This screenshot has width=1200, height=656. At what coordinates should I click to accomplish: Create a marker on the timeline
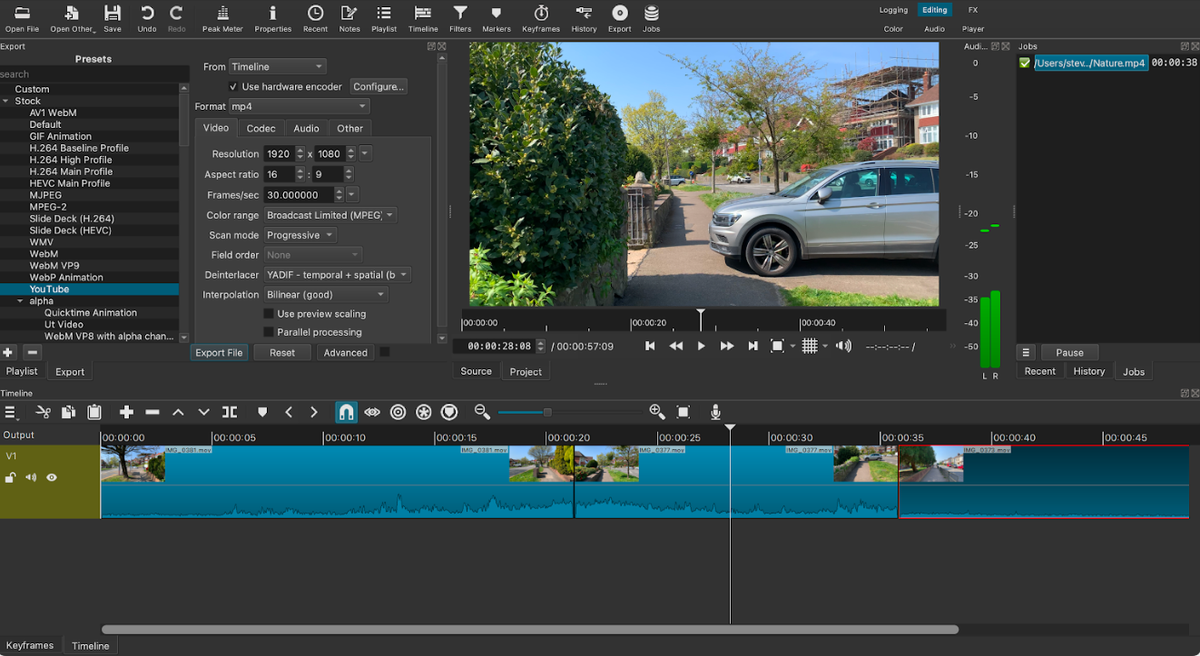tap(260, 411)
